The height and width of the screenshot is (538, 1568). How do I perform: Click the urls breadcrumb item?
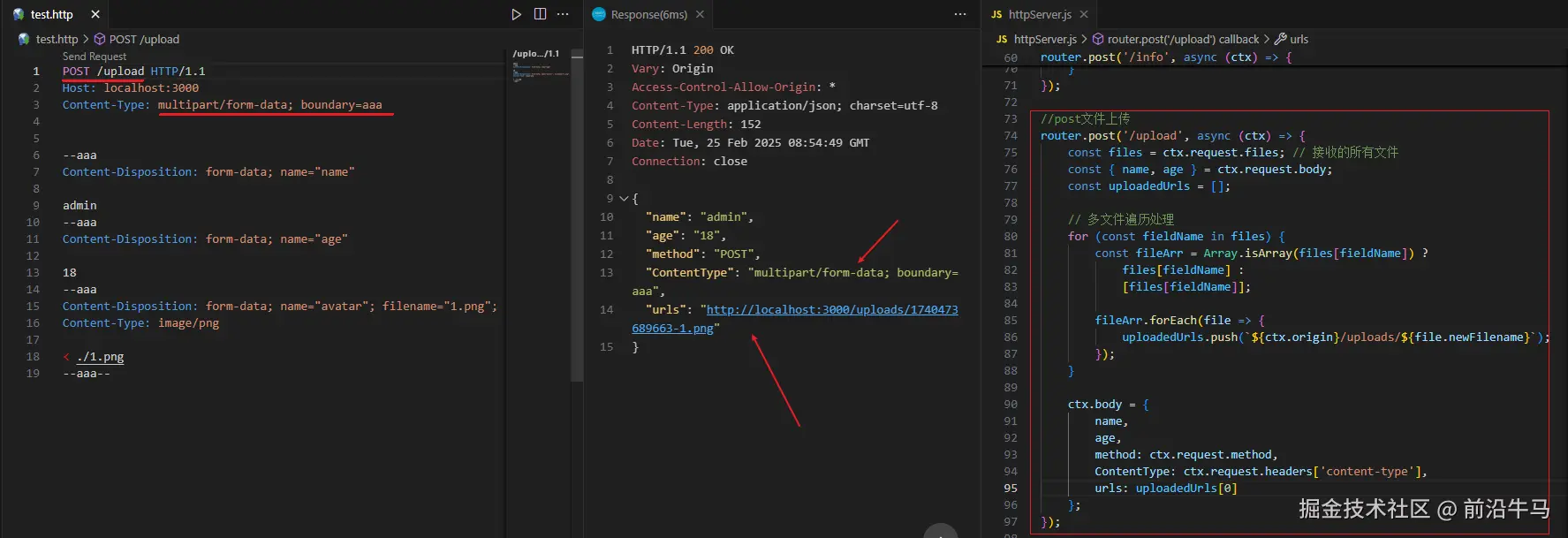coord(1299,39)
